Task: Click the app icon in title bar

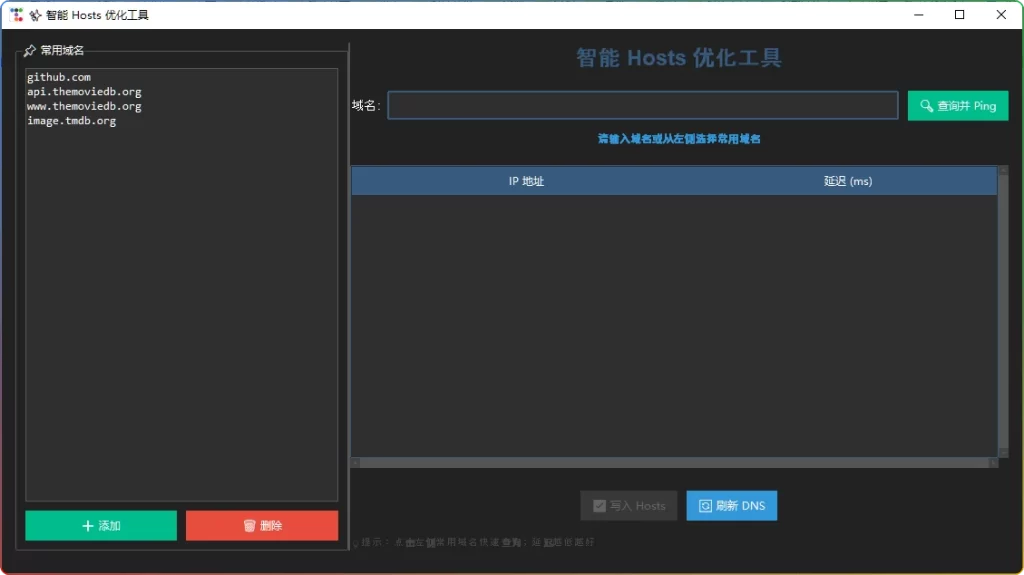Action: tap(16, 14)
